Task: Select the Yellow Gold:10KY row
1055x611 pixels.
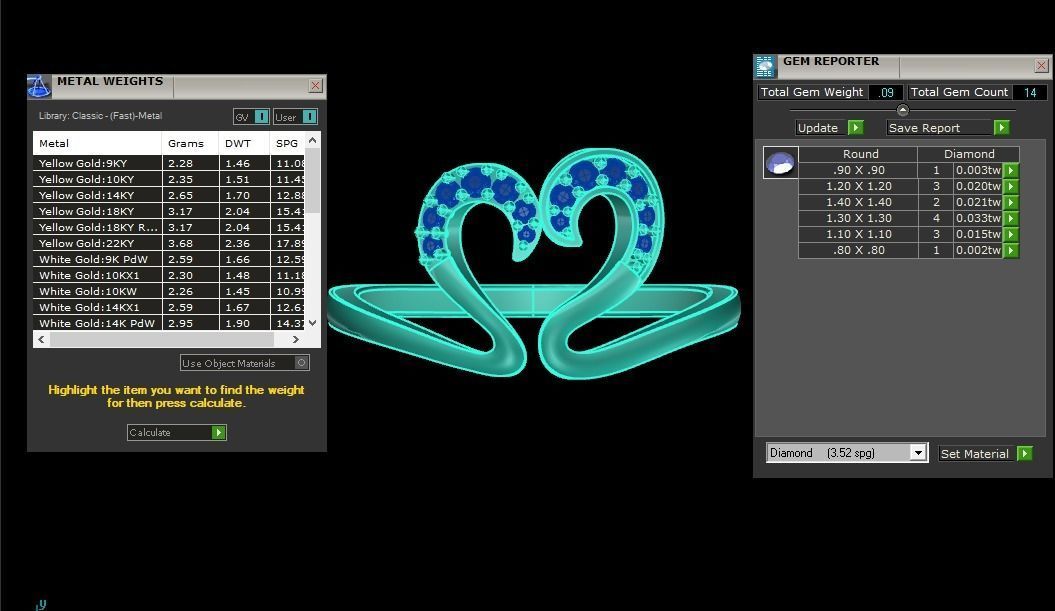Action: (169, 180)
